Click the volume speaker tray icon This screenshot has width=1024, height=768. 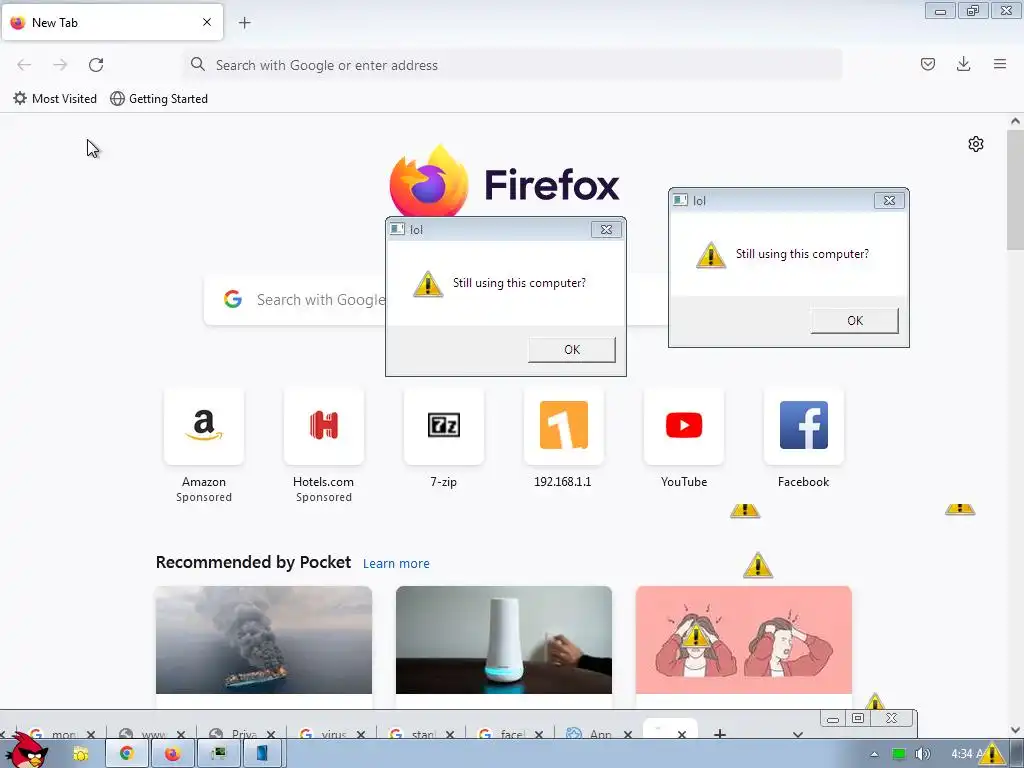[x=922, y=754]
